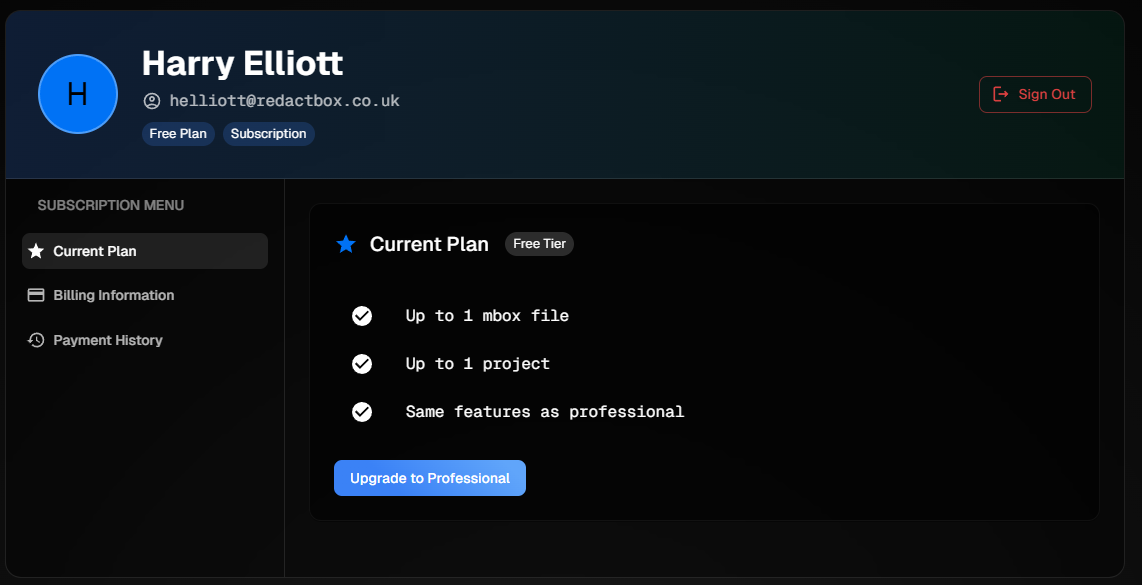This screenshot has width=1142, height=585.
Task: Click the Upgrade to Professional button
Action: click(x=430, y=478)
